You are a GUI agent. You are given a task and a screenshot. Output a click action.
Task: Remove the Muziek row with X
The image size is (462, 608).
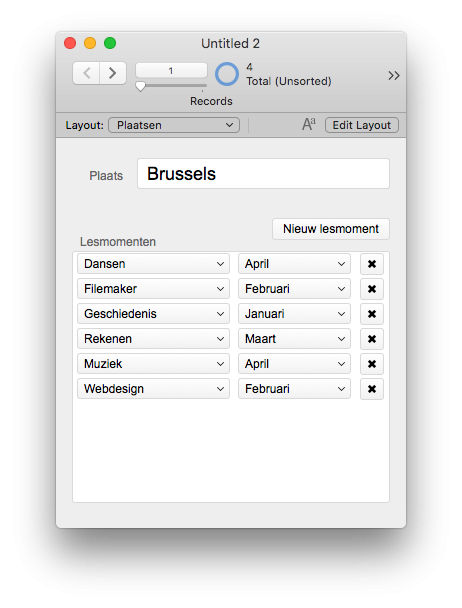372,364
